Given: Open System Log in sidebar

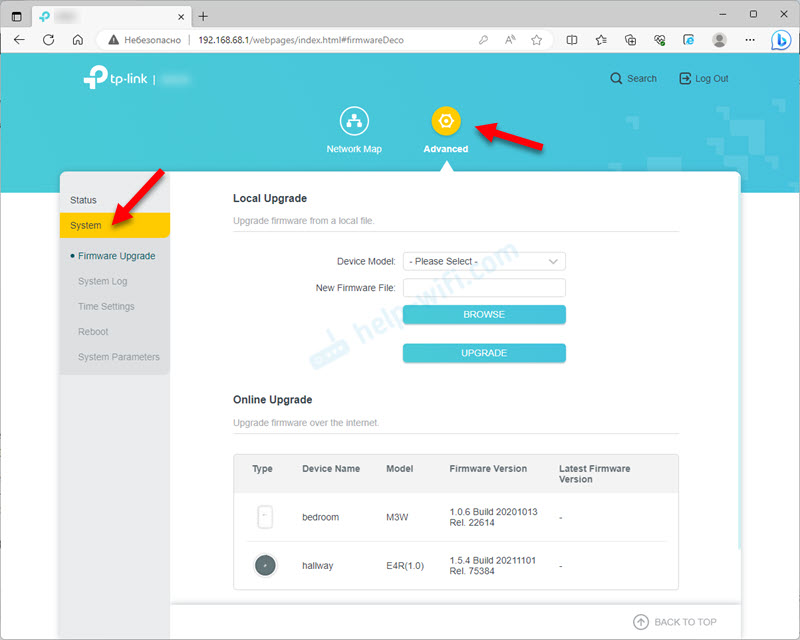Looking at the screenshot, I should click(102, 281).
